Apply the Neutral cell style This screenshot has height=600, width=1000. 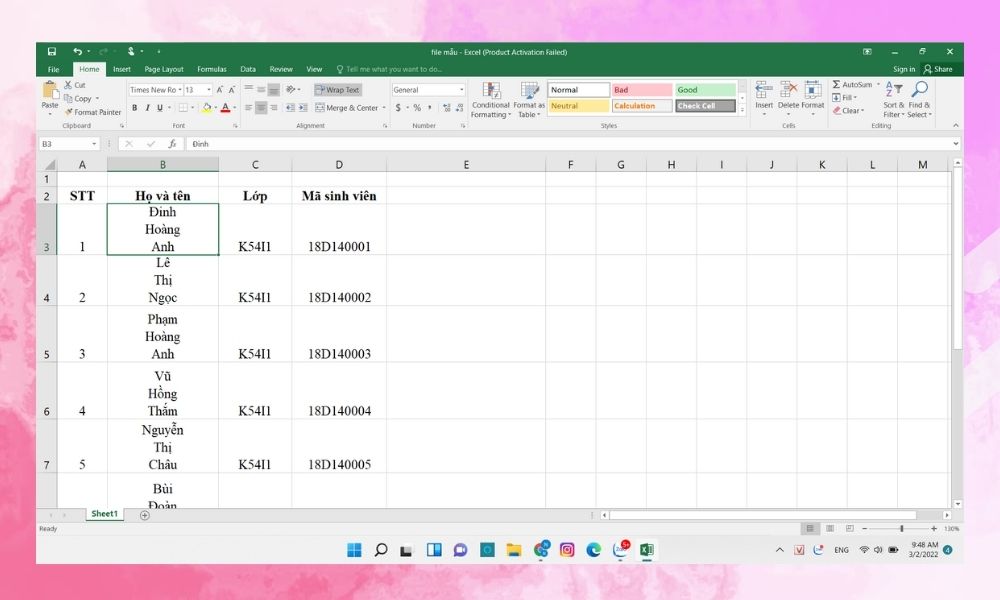tap(578, 106)
